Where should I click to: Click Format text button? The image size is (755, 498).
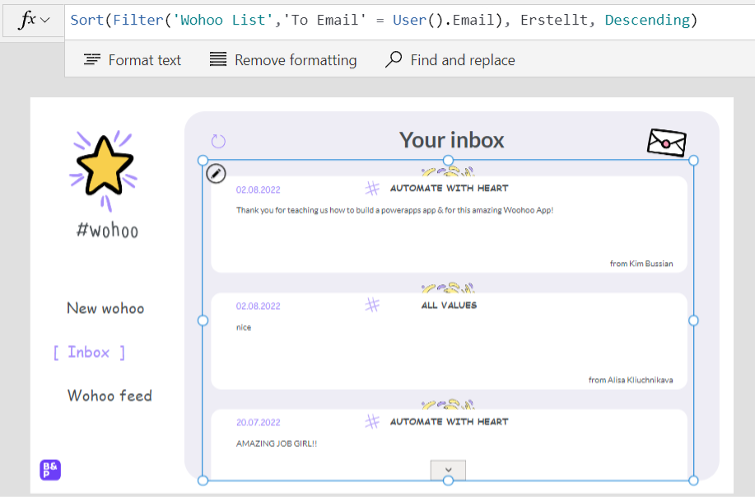click(x=132, y=60)
